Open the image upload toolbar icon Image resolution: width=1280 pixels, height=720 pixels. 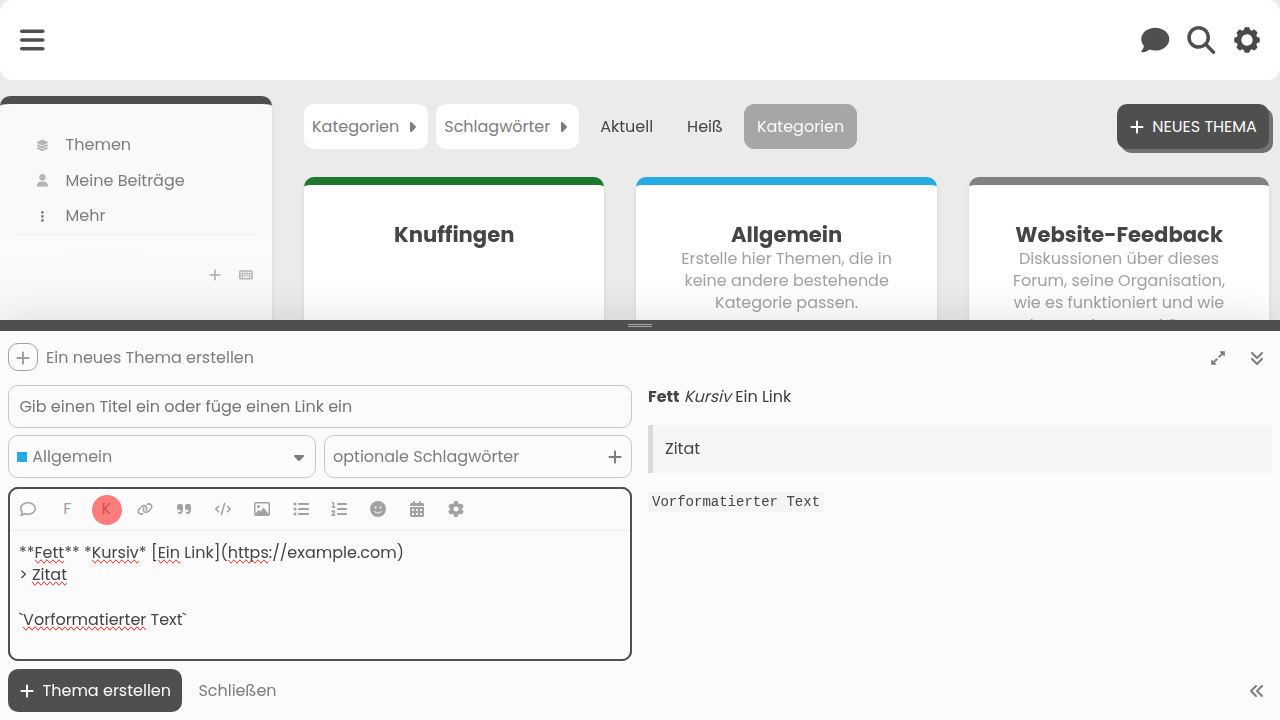click(x=262, y=509)
